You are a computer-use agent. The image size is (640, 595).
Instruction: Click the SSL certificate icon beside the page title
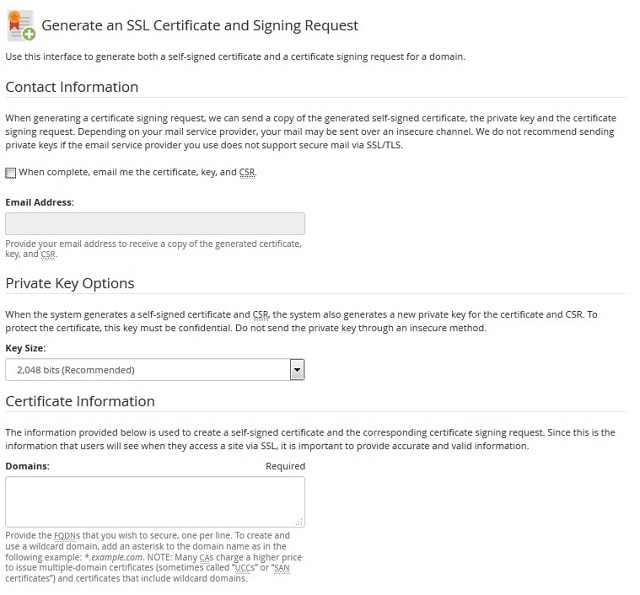(21, 25)
